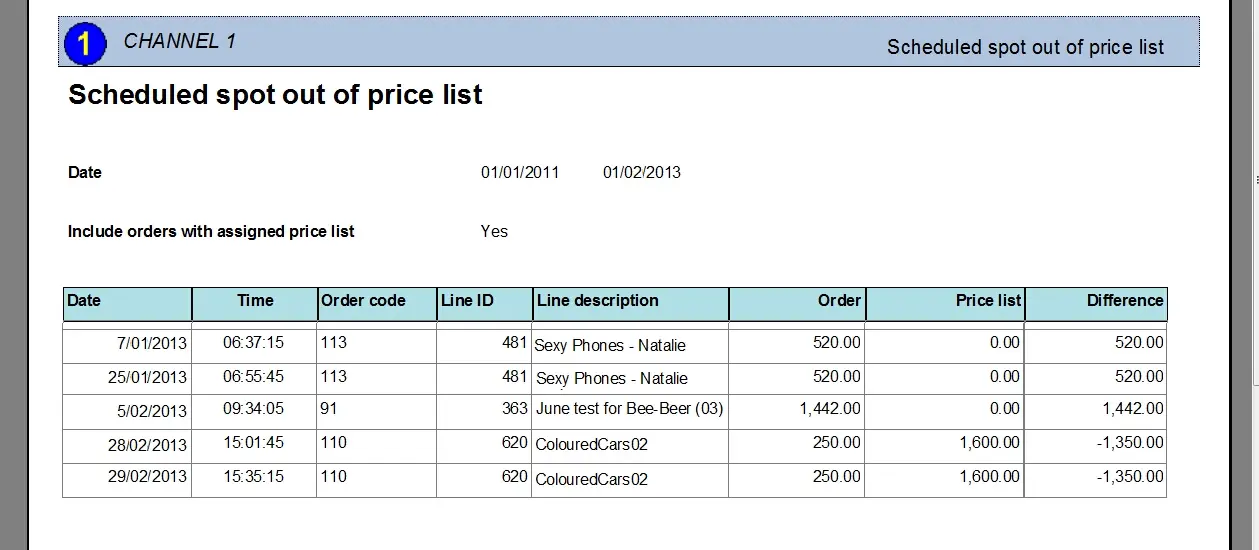Click the blue Channel 1 circle icon
Image resolution: width=1259 pixels, height=550 pixels.
(85, 43)
